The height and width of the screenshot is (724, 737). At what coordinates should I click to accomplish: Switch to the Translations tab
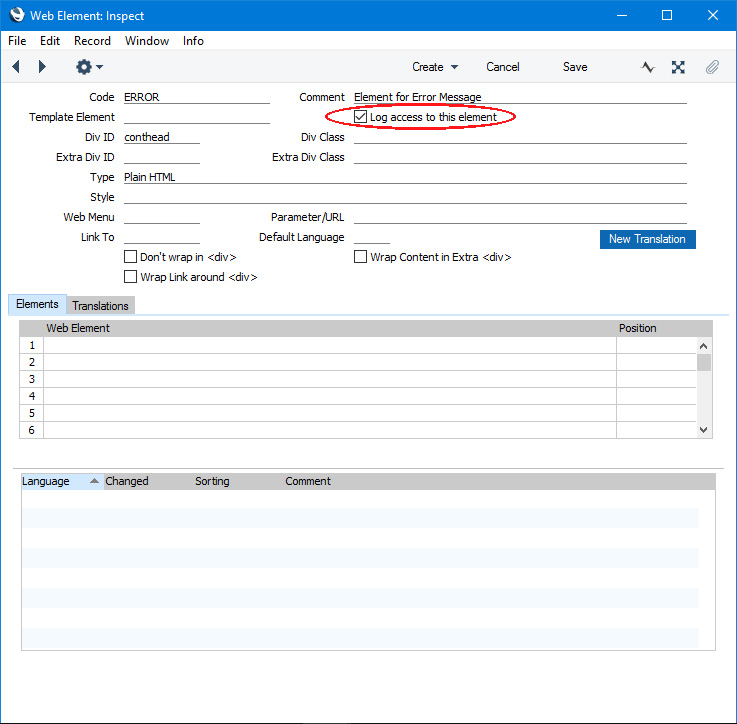point(100,306)
